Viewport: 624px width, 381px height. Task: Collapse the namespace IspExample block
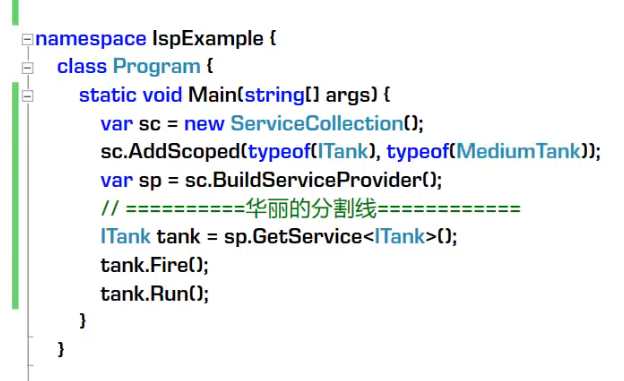(x=27, y=39)
